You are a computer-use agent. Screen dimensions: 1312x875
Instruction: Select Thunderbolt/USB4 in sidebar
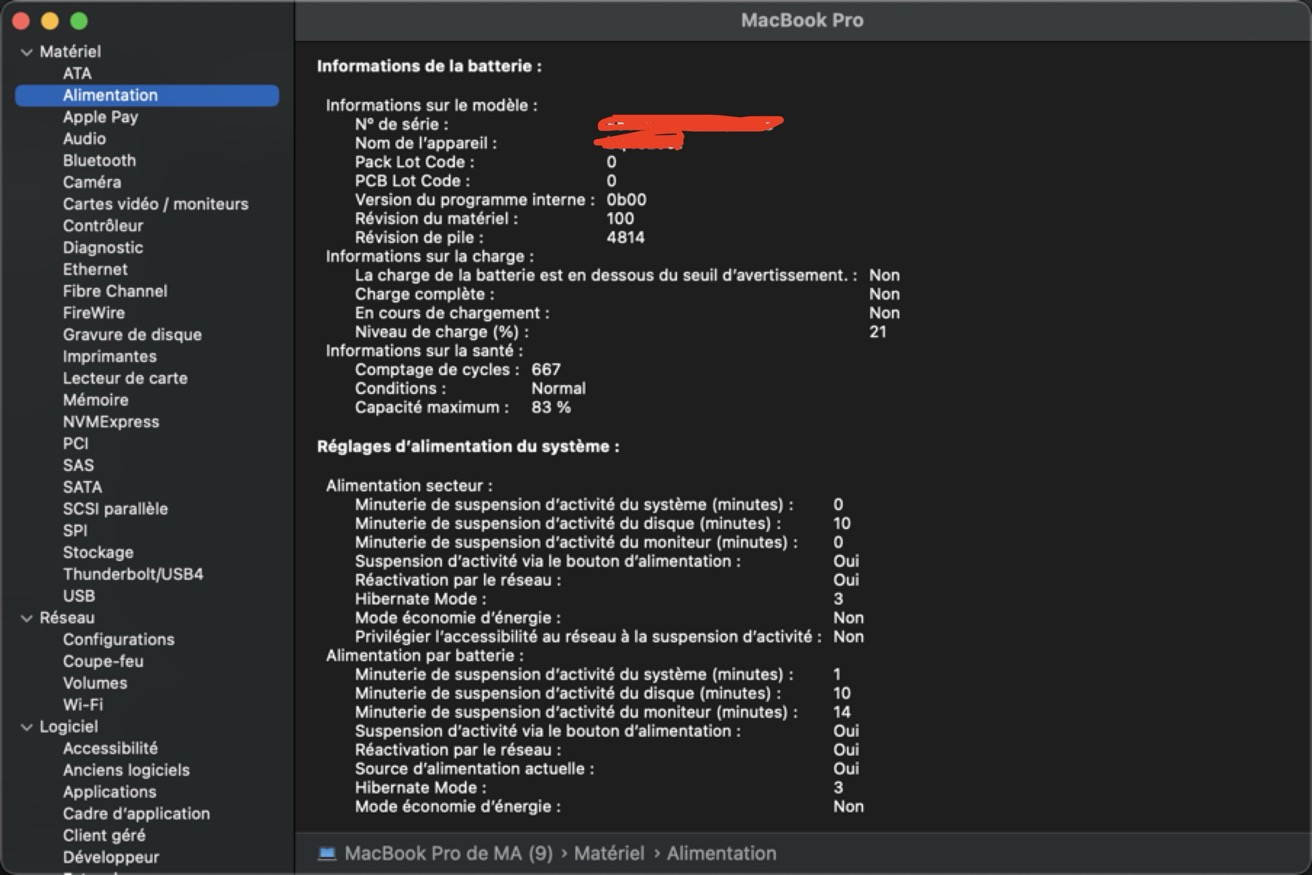[133, 574]
